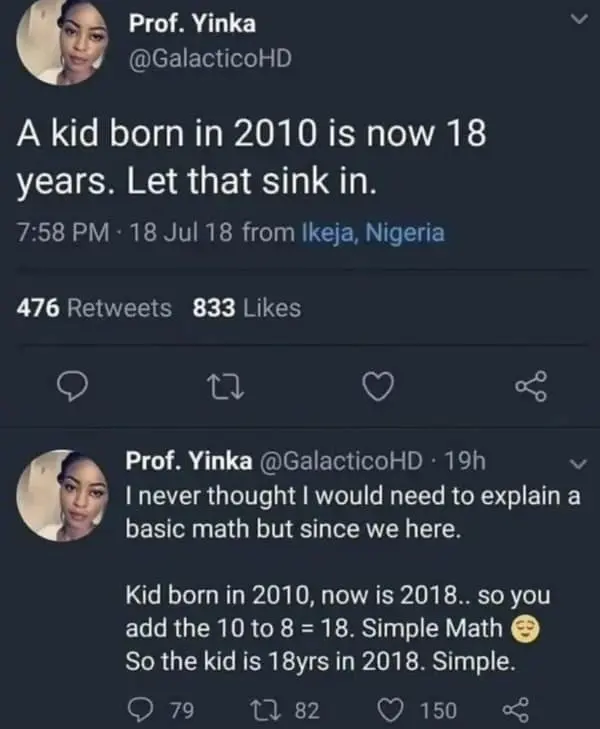Click the Prof. Yinka name in the reply

(187, 462)
